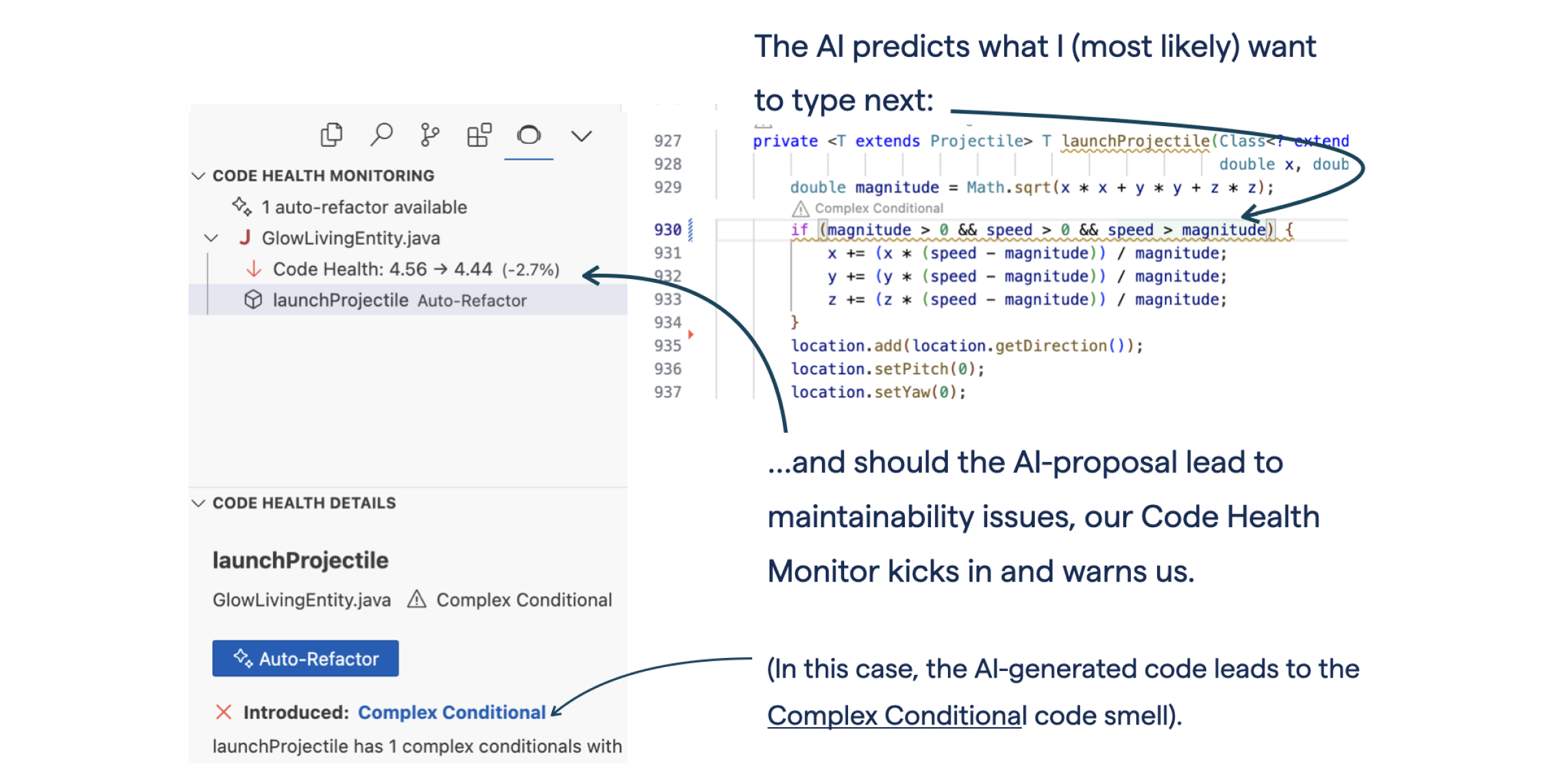
Task: Open the Search magnifier icon
Action: pos(382,135)
